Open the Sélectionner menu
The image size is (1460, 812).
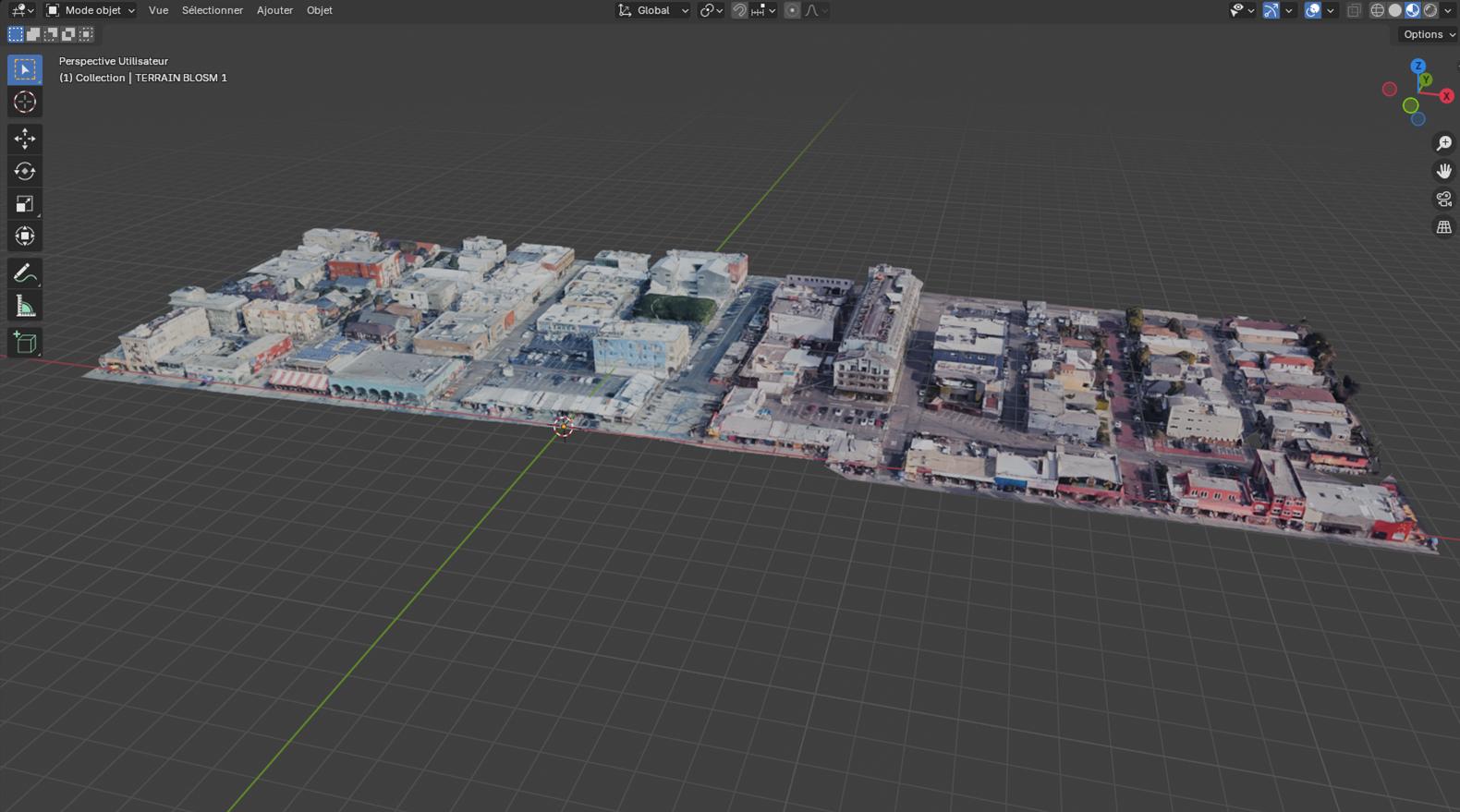[x=212, y=10]
